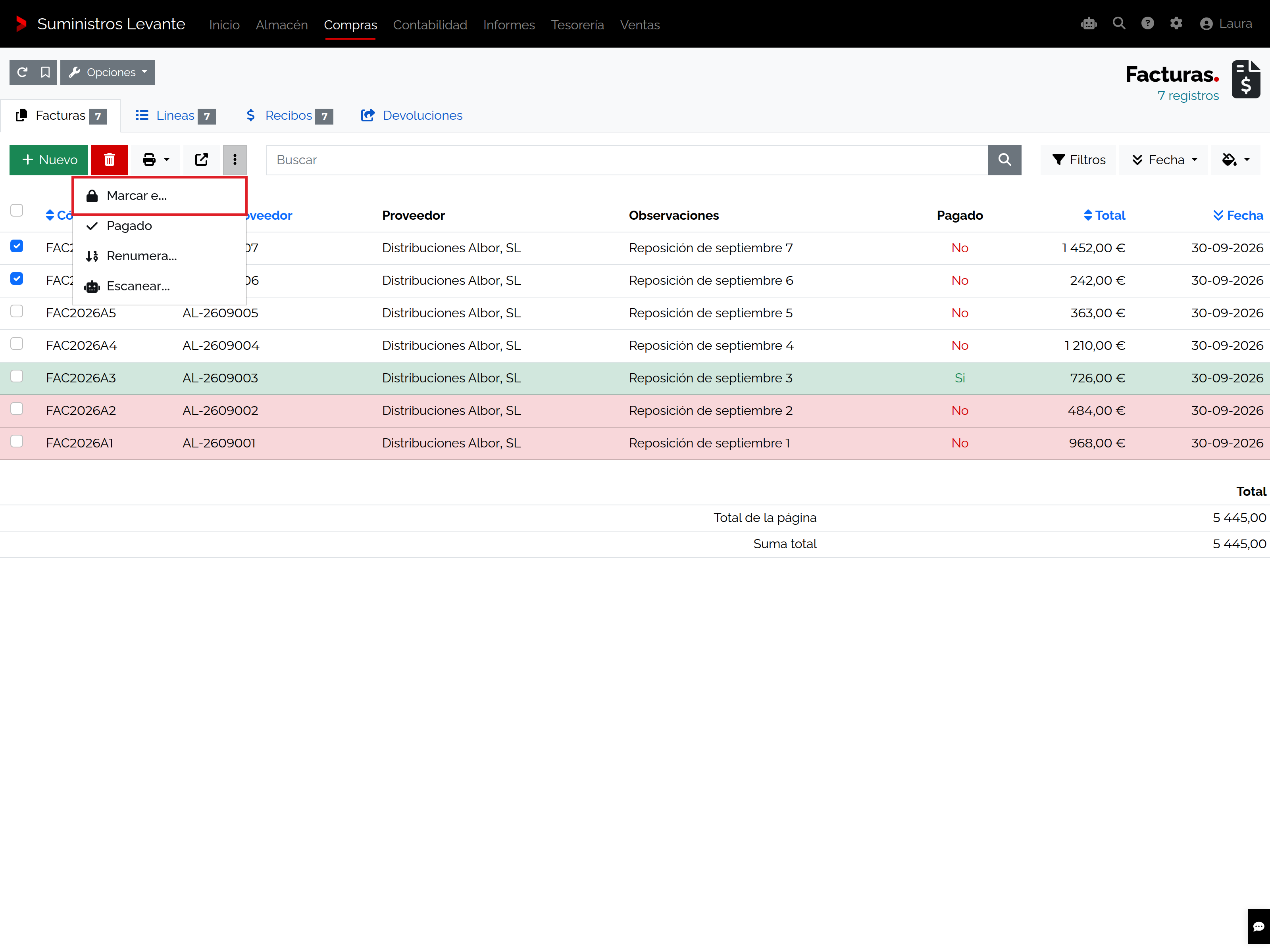Open the Fecha sort dropdown
The width and height of the screenshot is (1270, 952).
(1164, 159)
